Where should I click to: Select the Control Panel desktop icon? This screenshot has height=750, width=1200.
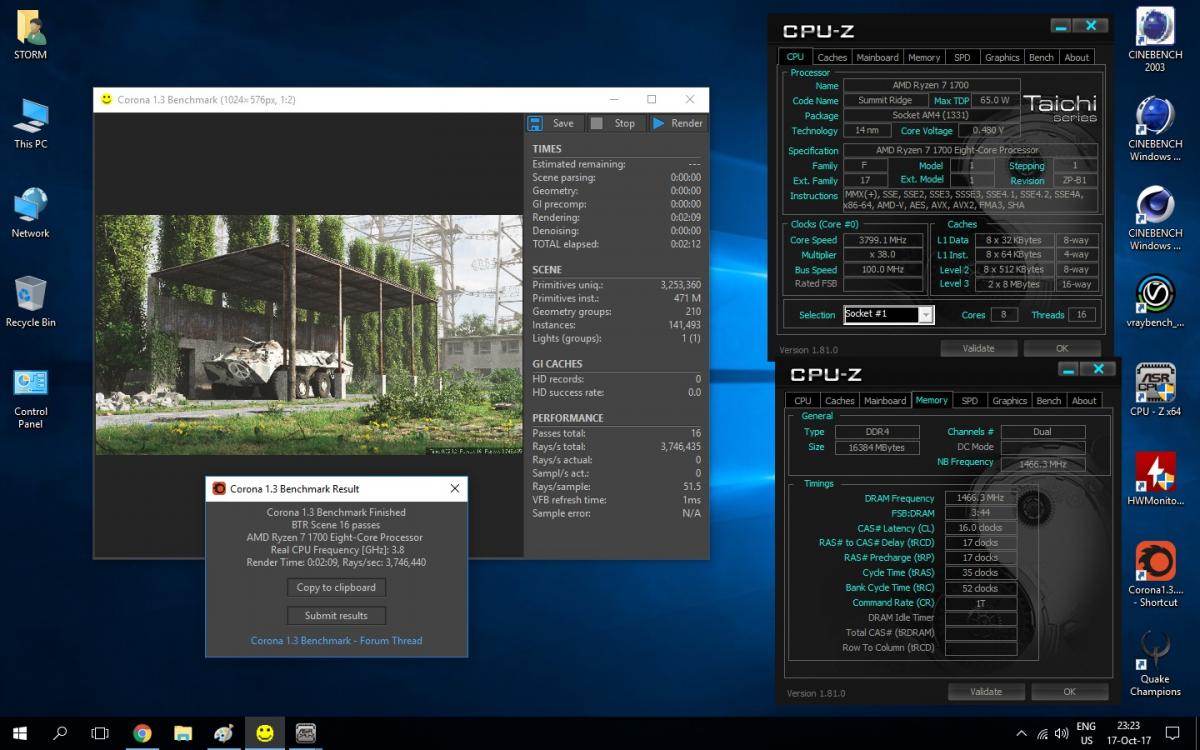tap(30, 397)
